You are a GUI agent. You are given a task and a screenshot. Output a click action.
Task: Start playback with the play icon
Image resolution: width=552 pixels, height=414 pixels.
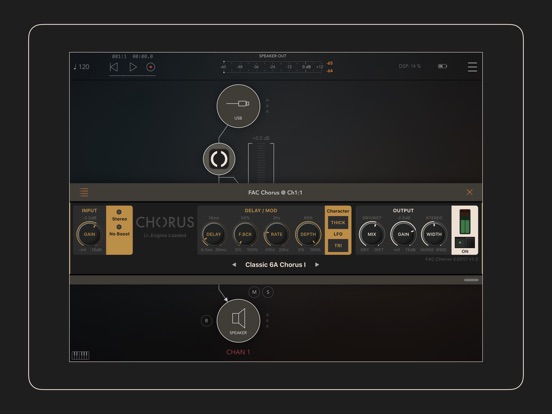(x=133, y=67)
